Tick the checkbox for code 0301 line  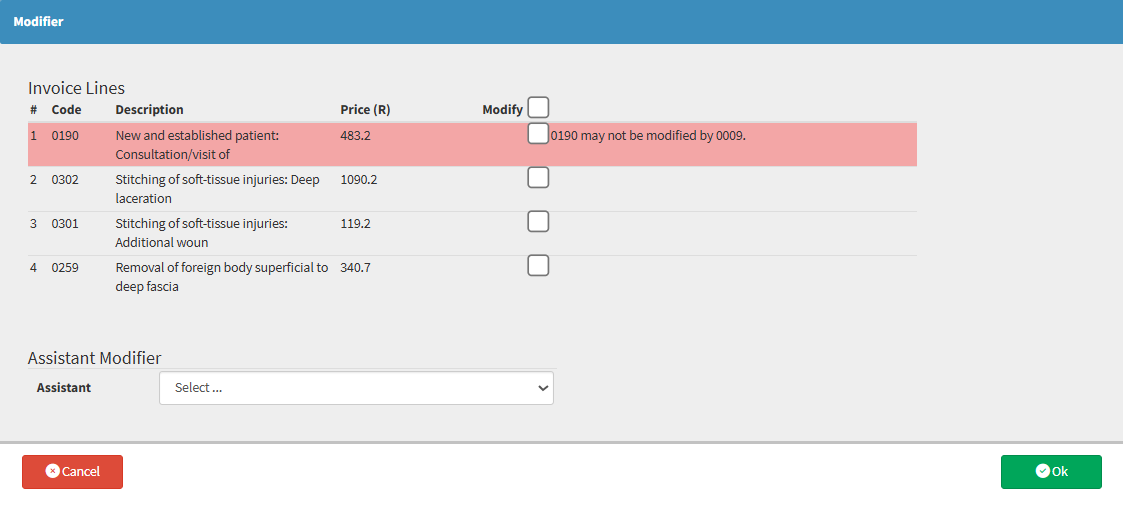pyautogui.click(x=539, y=221)
